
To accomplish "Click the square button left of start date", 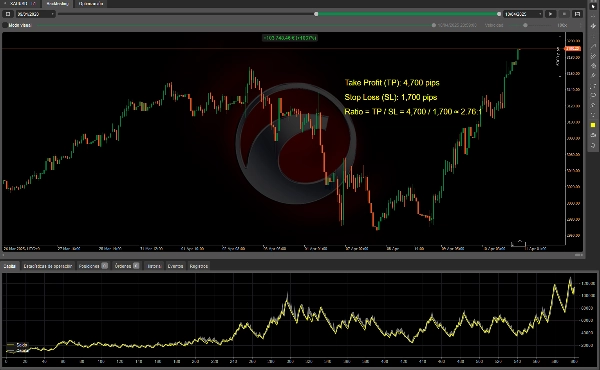I will pos(8,14).
